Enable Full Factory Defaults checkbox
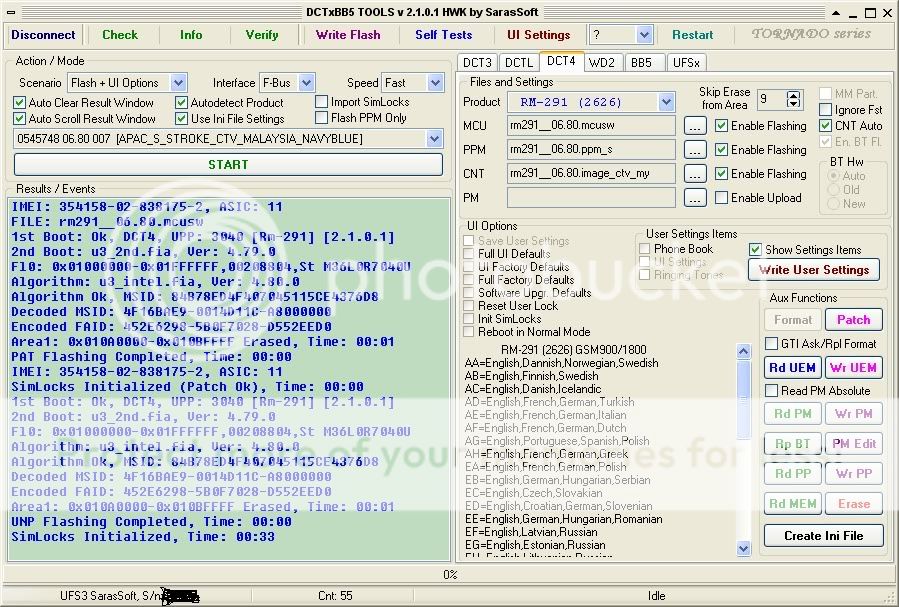Screen dimensions: 899x607 (469, 280)
